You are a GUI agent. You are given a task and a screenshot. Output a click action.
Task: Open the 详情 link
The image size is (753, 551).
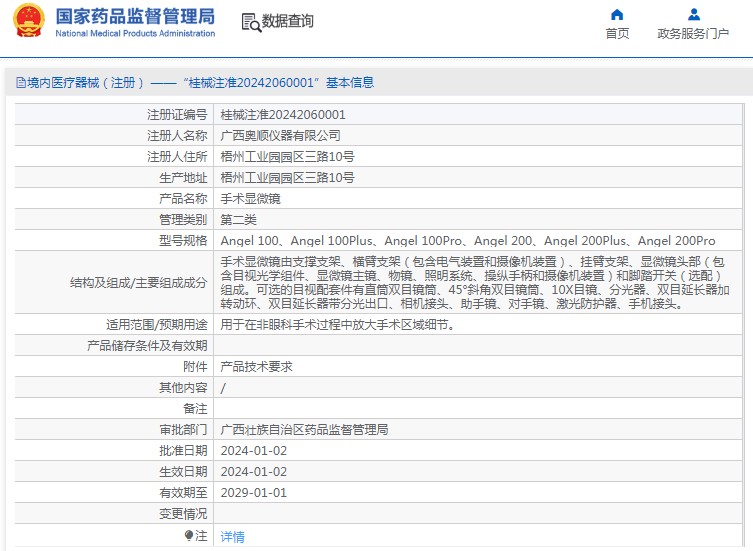[x=232, y=536]
